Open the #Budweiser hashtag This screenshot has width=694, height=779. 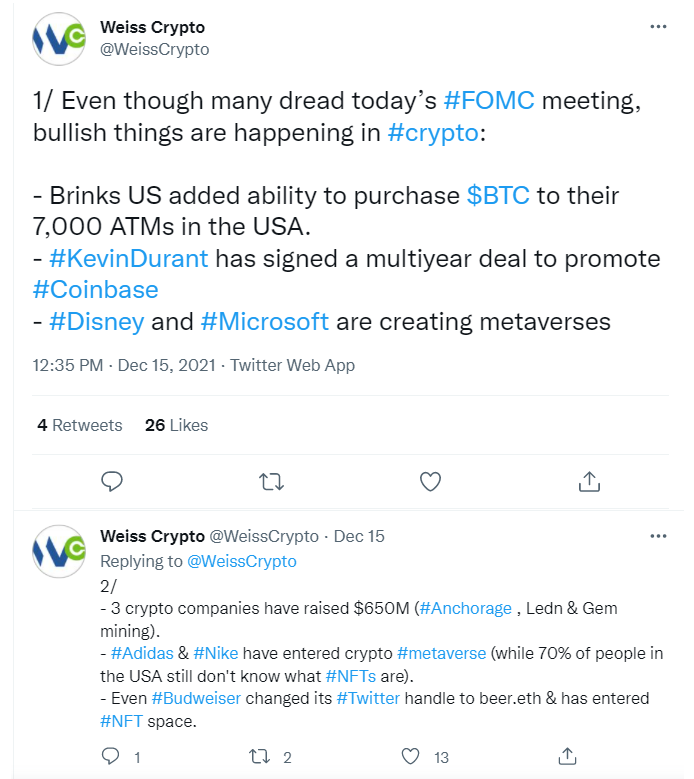click(x=196, y=699)
